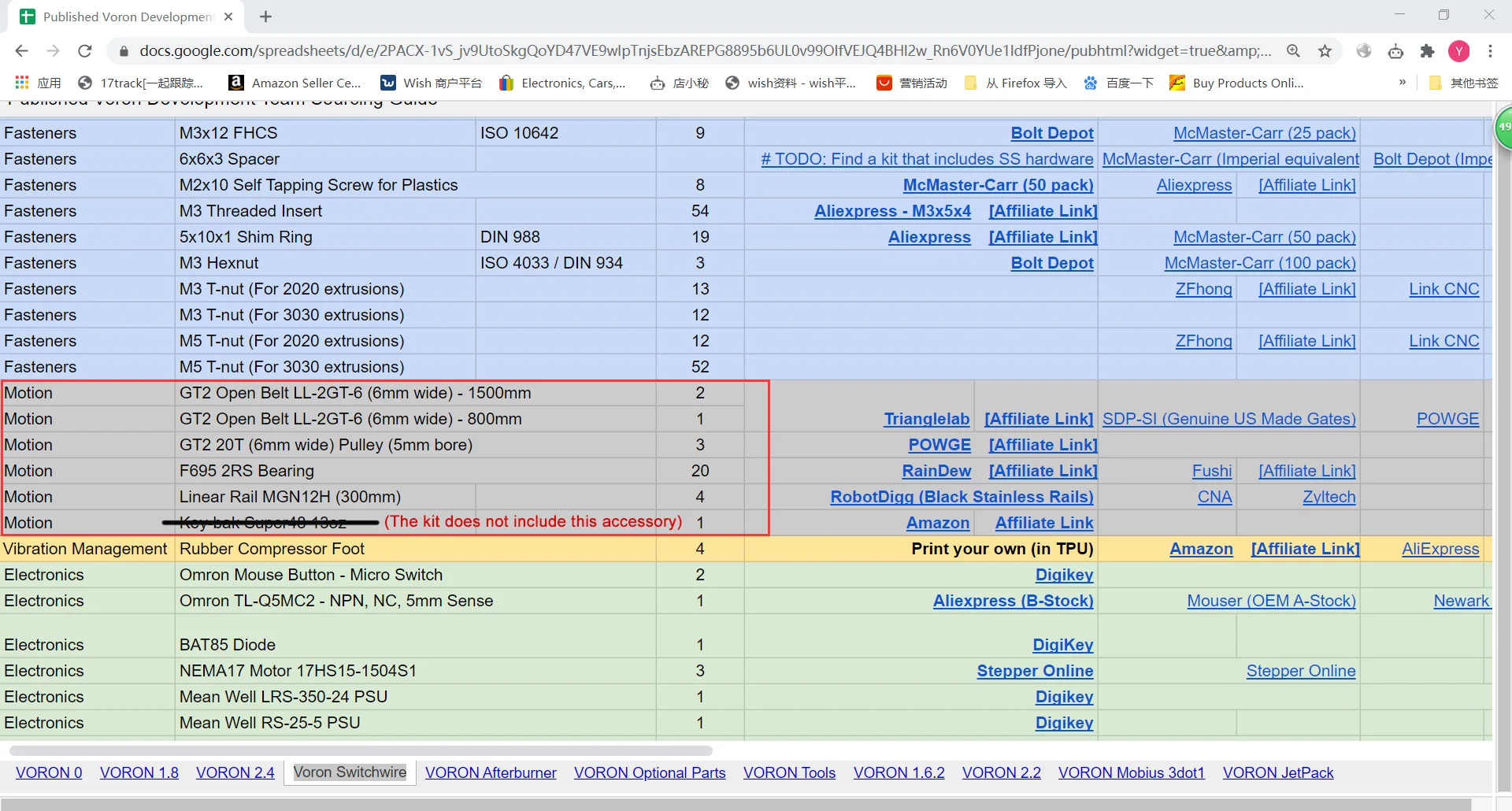
Task: Open the VORON Mobius 3dot1 sheet
Action: tap(1132, 772)
